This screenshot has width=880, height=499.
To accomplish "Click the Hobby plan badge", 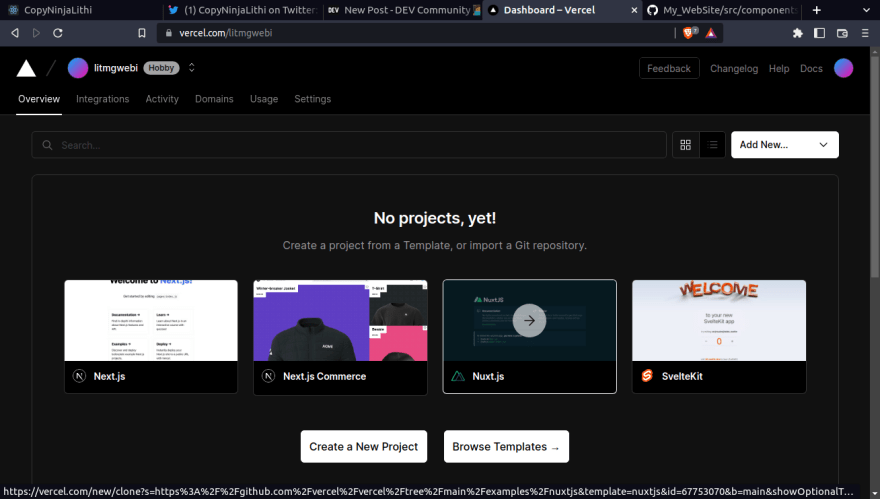I will pyautogui.click(x=161, y=68).
